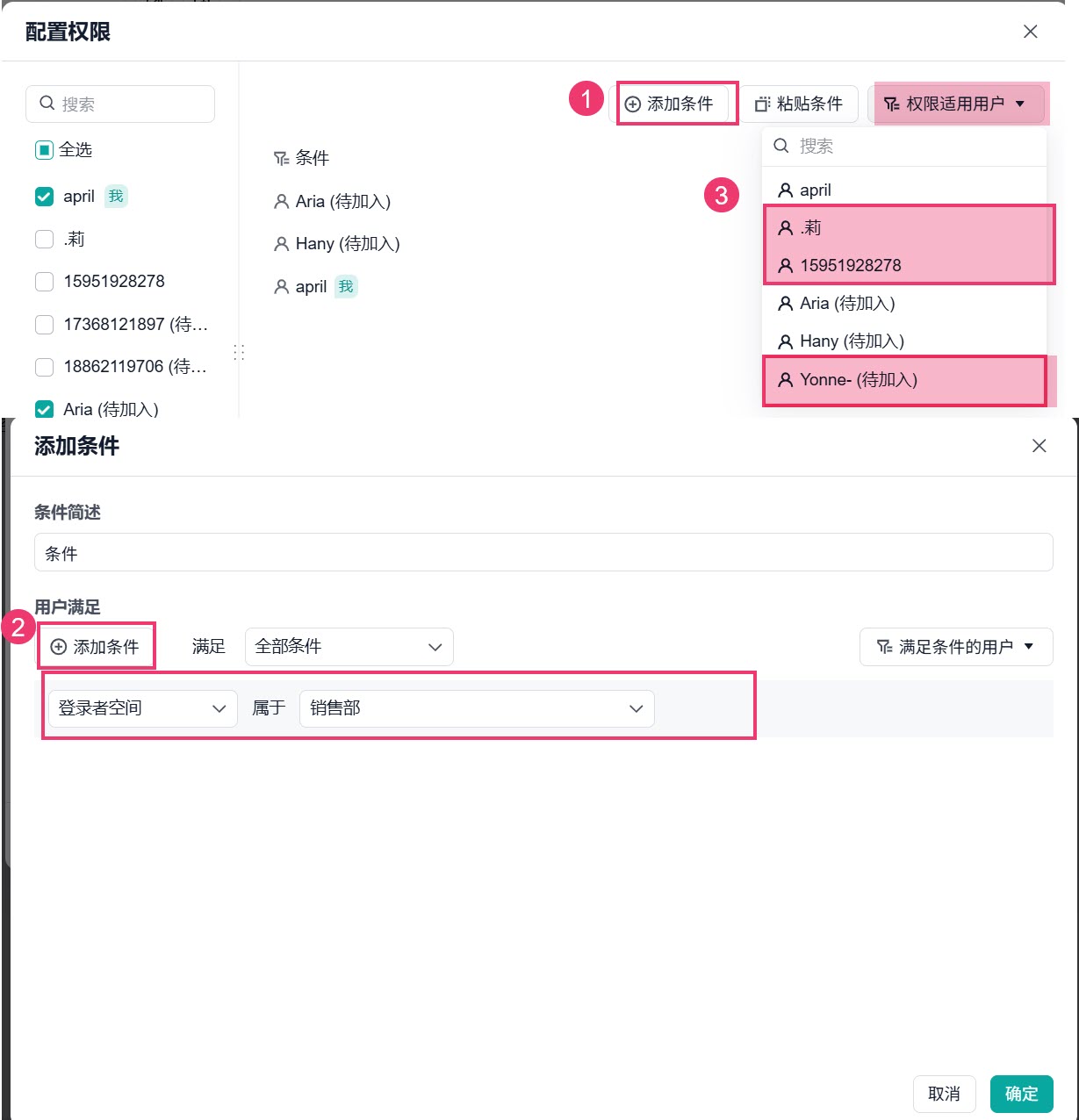The height and width of the screenshot is (1120, 1079).
Task: Choose Yonne- (待加入) in user dropdown
Action: point(904,380)
